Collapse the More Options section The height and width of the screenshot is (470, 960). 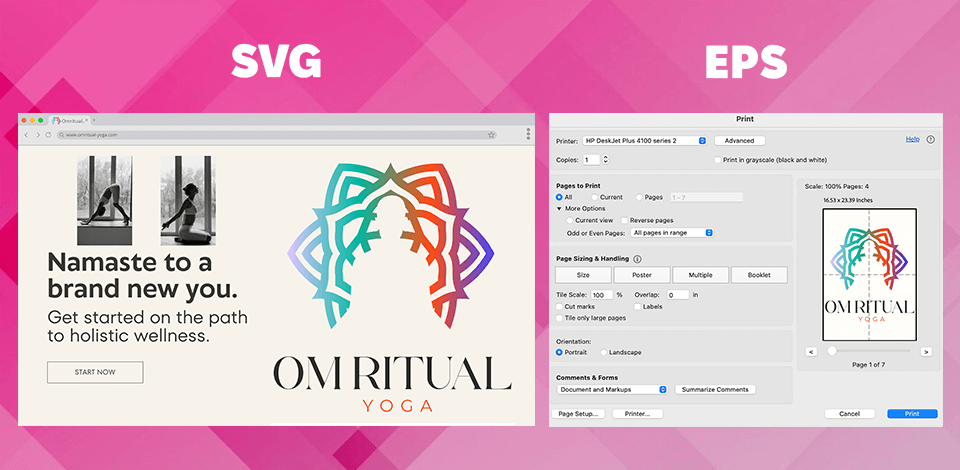pyautogui.click(x=558, y=209)
